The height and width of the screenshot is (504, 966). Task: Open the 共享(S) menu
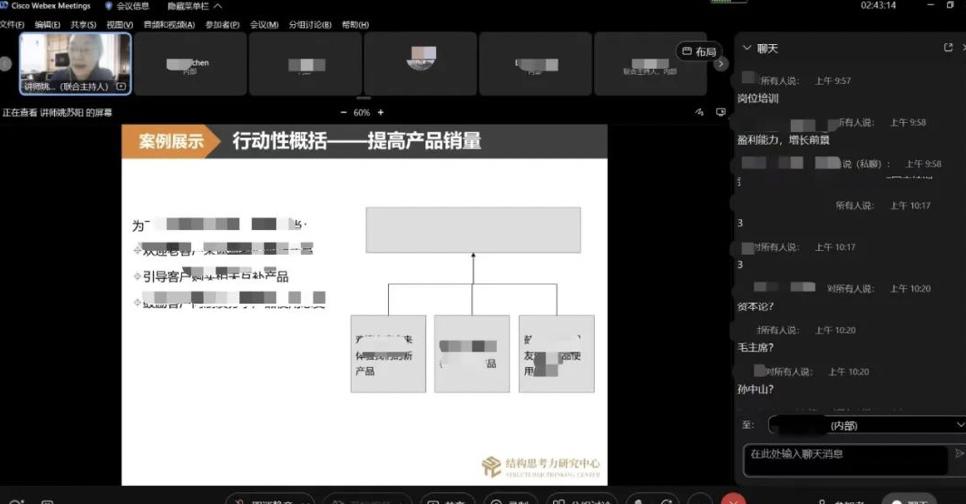point(83,24)
